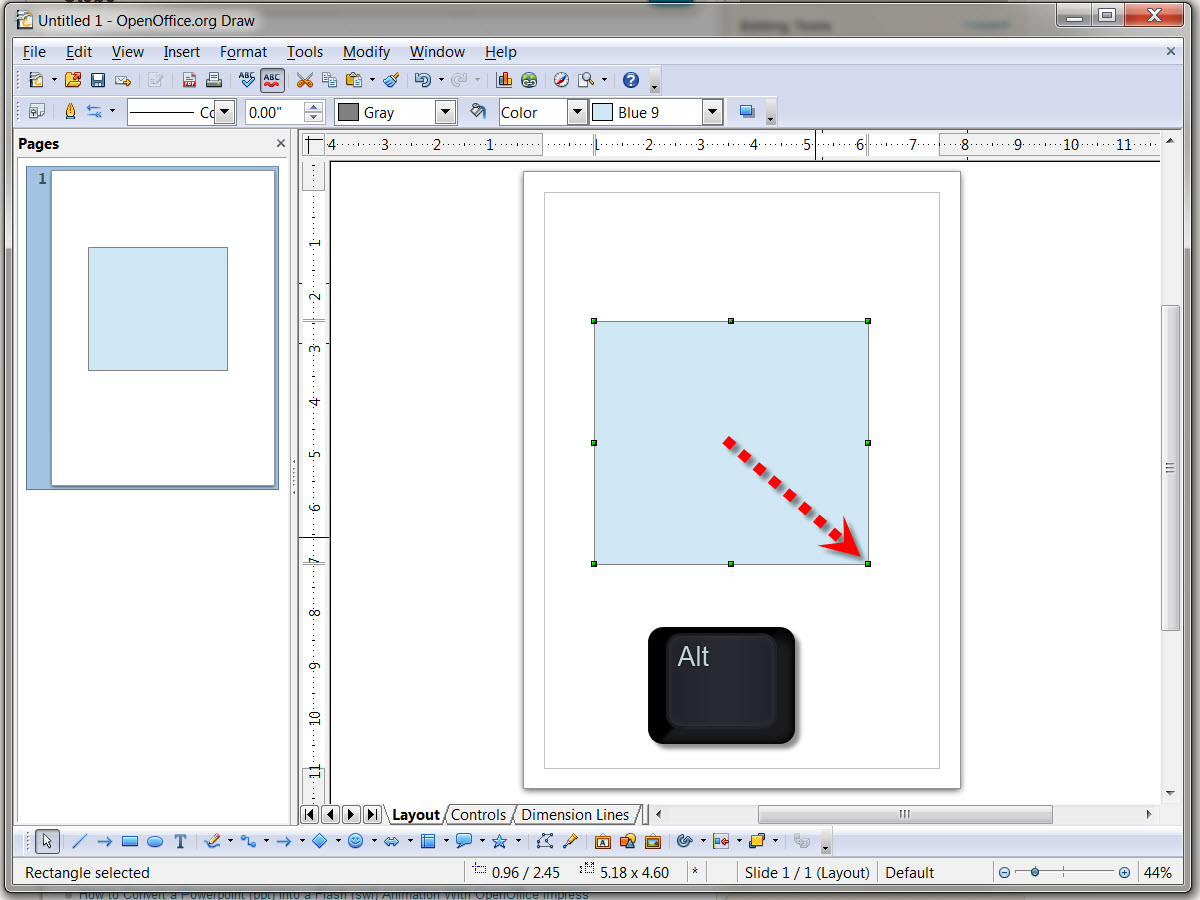
Task: Open the Fontwork Gallery
Action: click(601, 841)
